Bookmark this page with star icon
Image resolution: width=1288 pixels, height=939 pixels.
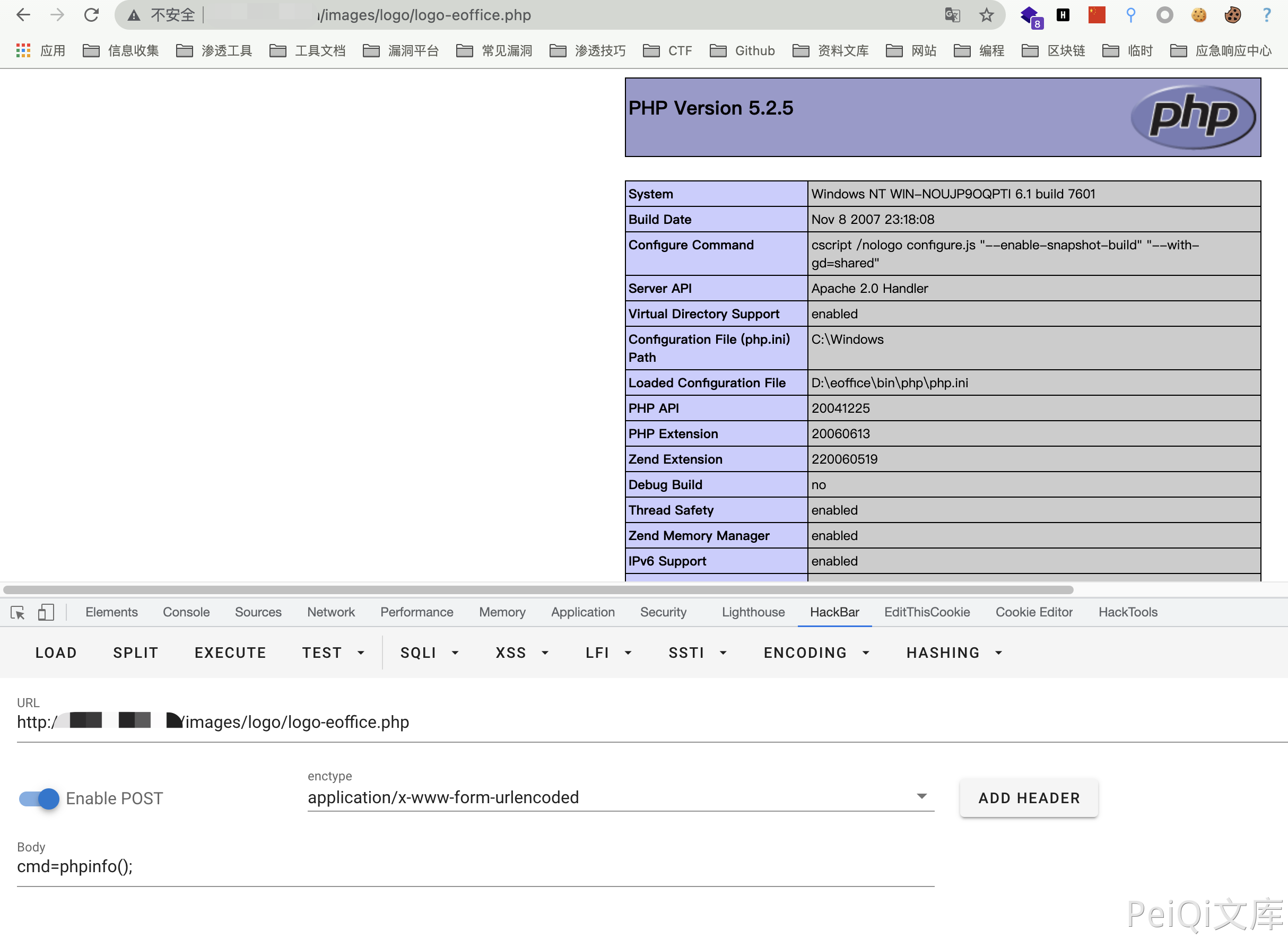point(986,15)
